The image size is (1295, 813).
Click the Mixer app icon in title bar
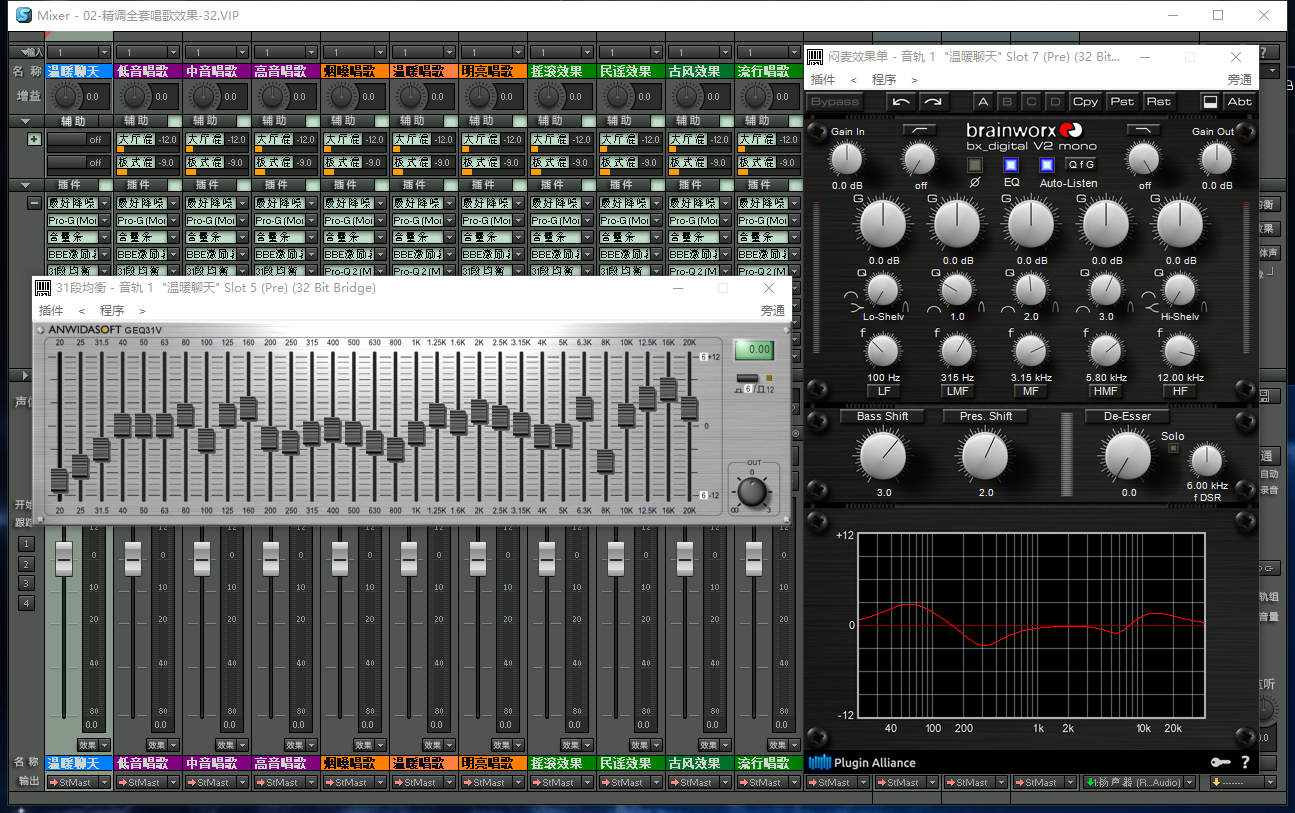tap(23, 15)
